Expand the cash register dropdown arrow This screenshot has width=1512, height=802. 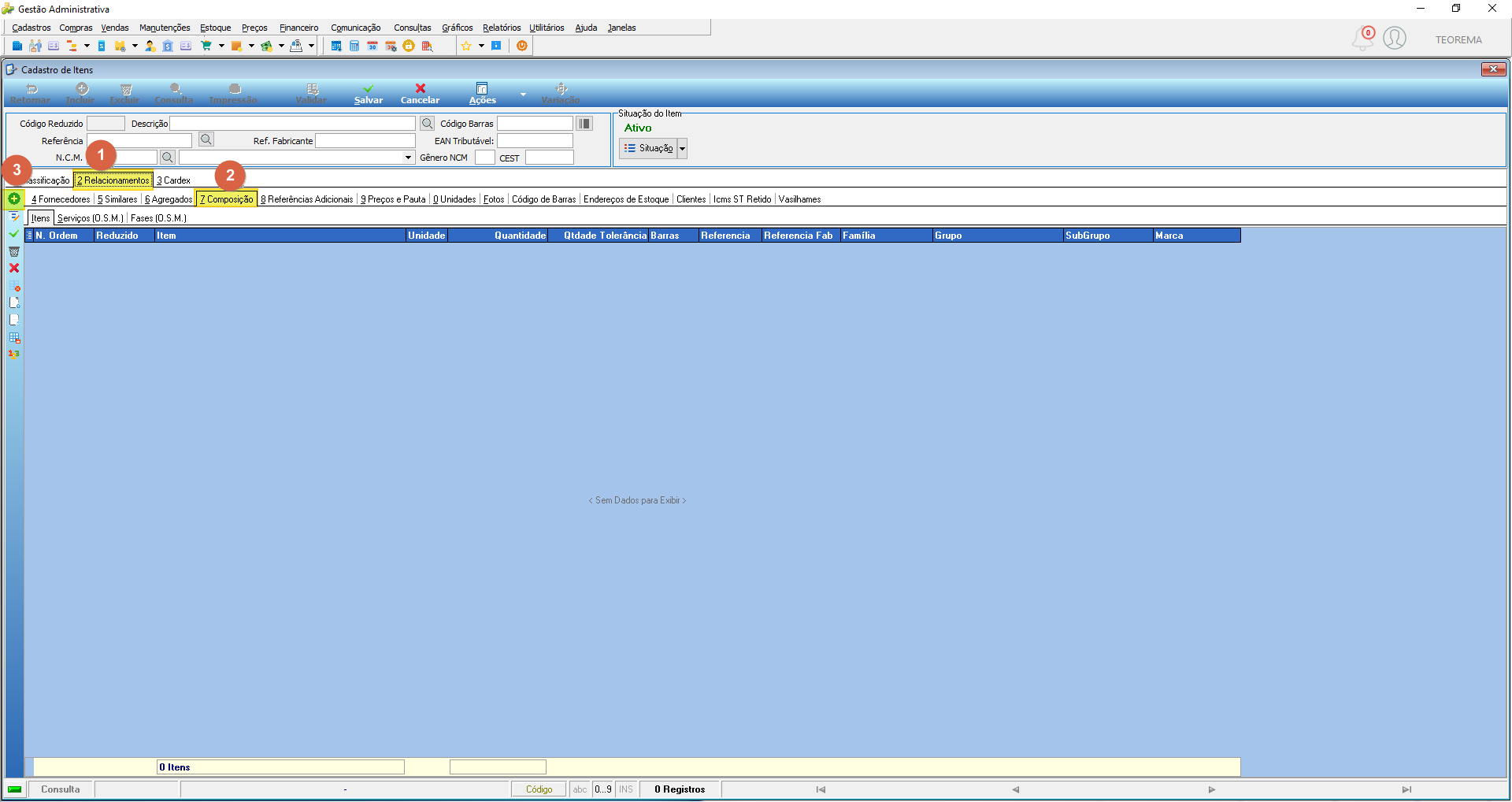(311, 46)
